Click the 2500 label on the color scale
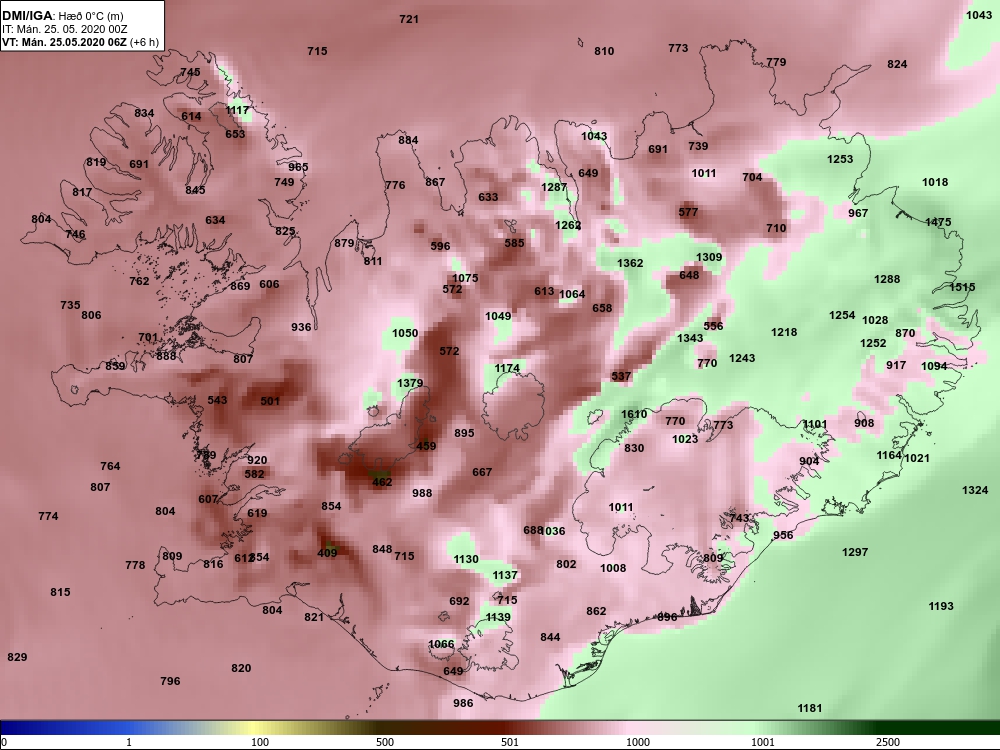The height and width of the screenshot is (750, 1000). (x=888, y=742)
